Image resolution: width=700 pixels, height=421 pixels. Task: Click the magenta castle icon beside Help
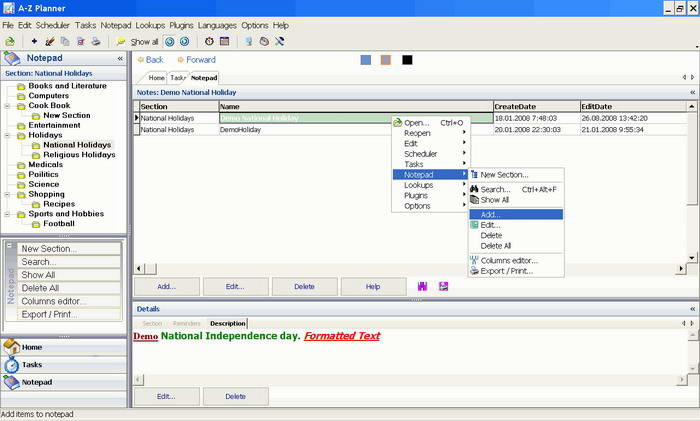pyautogui.click(x=422, y=286)
